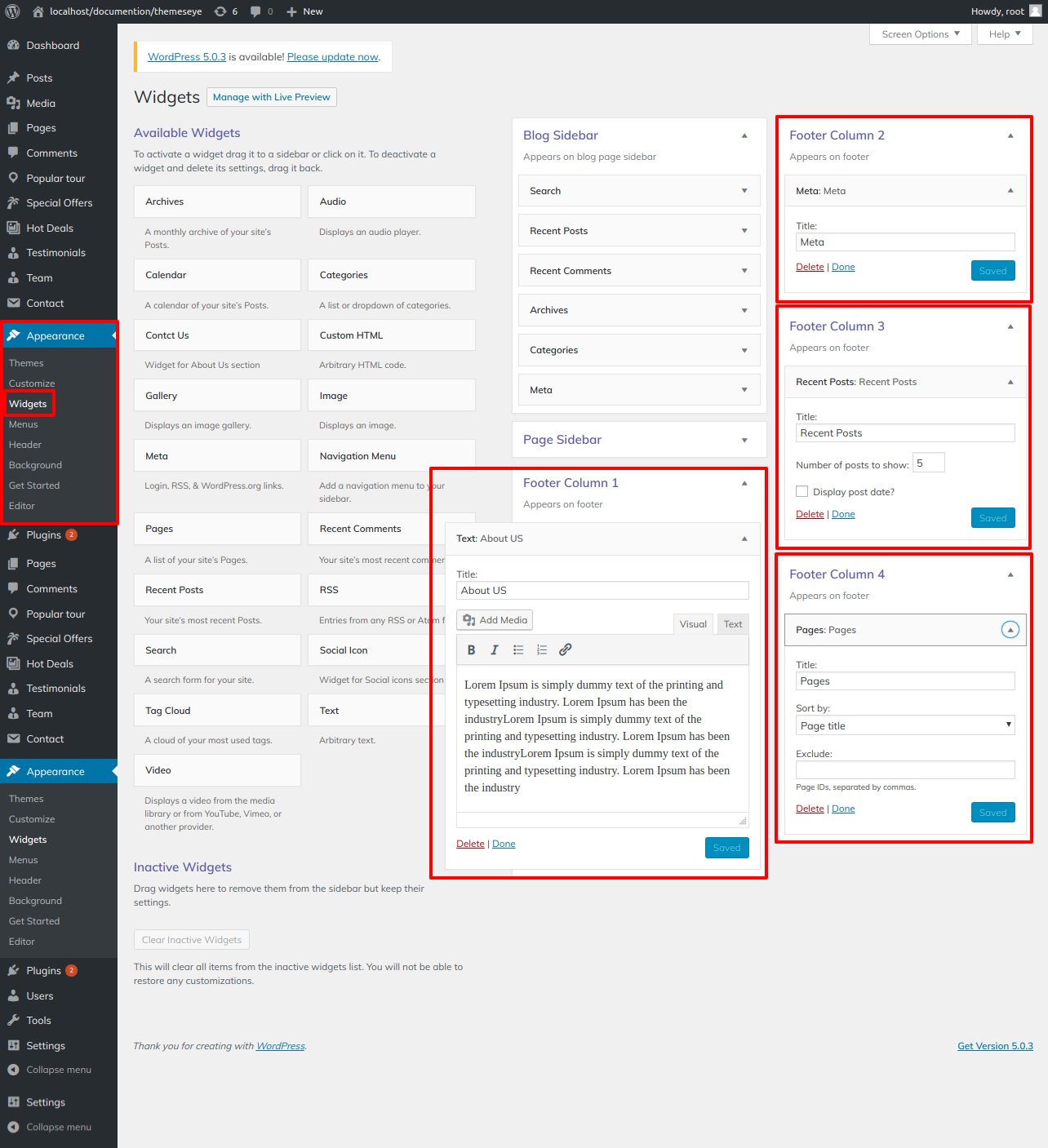Collapse the Text: About US widget
This screenshot has width=1048, height=1148.
point(744,539)
